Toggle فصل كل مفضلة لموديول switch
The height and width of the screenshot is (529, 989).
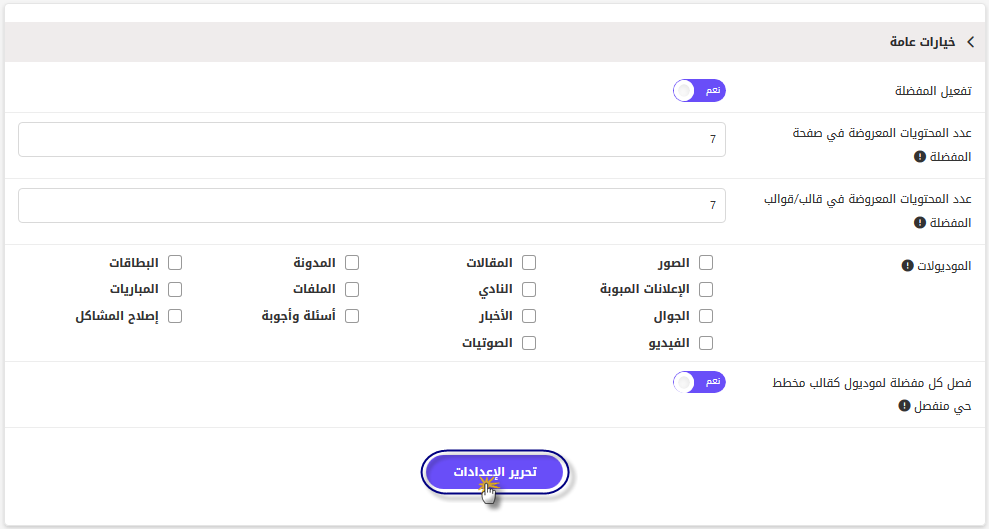[699, 382]
